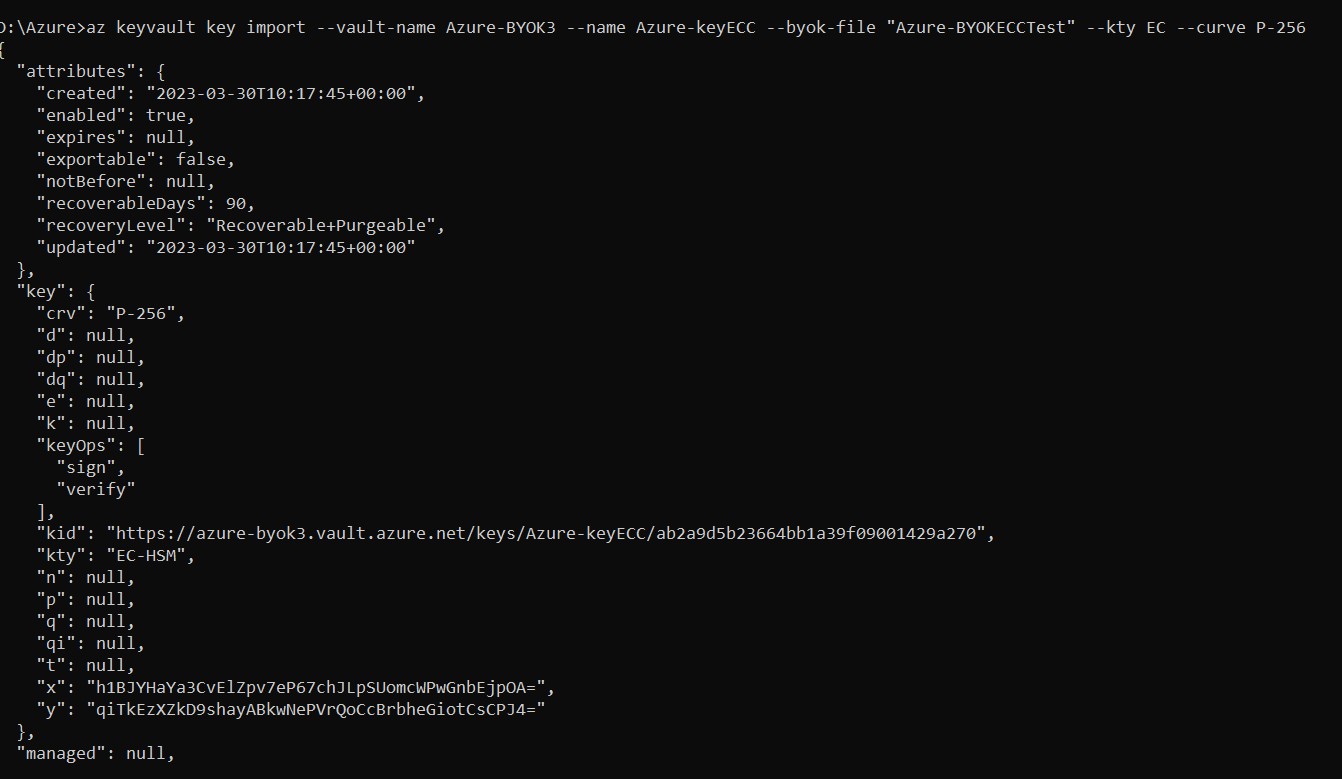Select the "--vault-name" flag in the command
The width and height of the screenshot is (1342, 779).
tap(376, 27)
